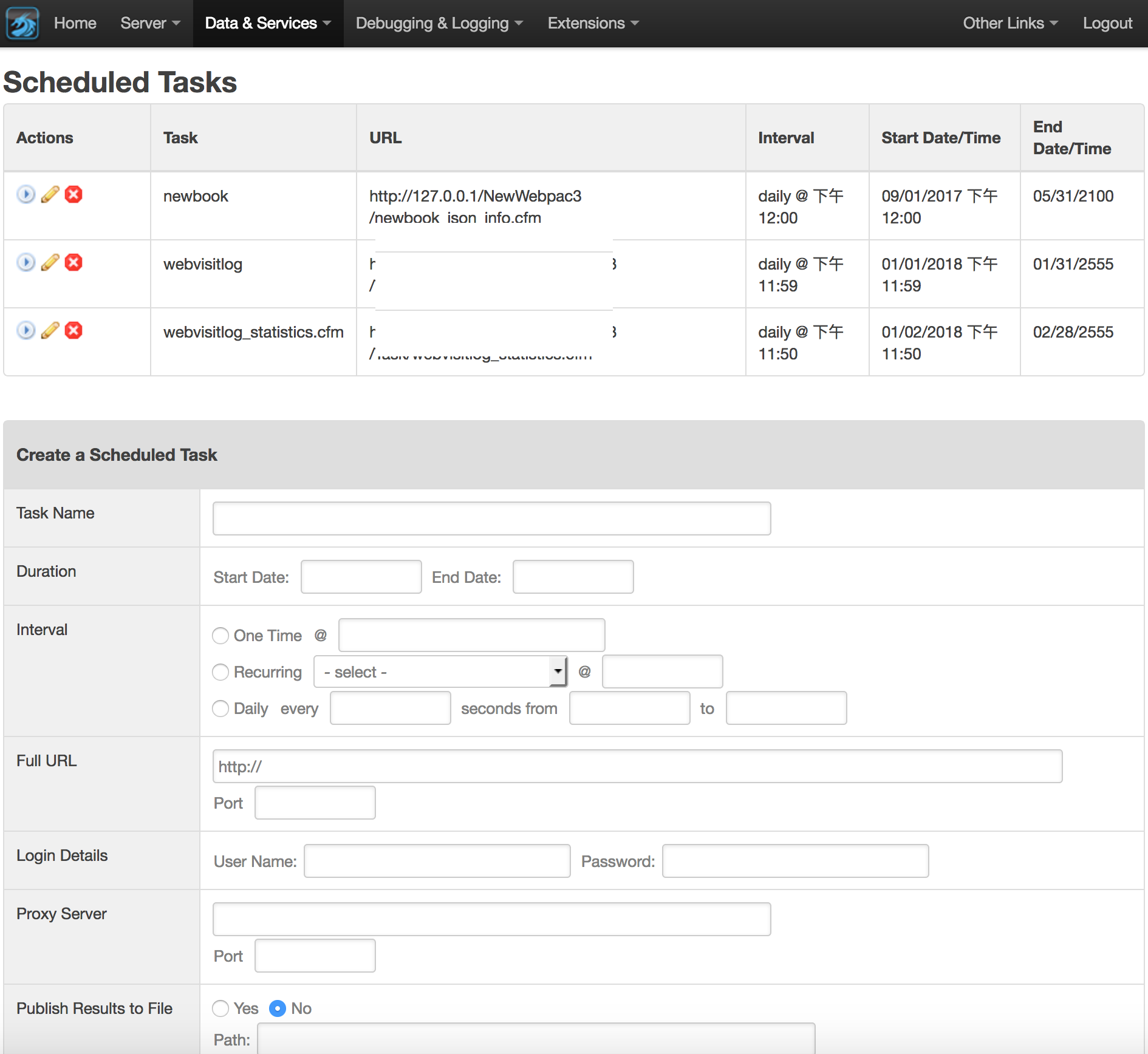The width and height of the screenshot is (1148, 1054).
Task: Click the Daily every seconds field
Action: (390, 708)
